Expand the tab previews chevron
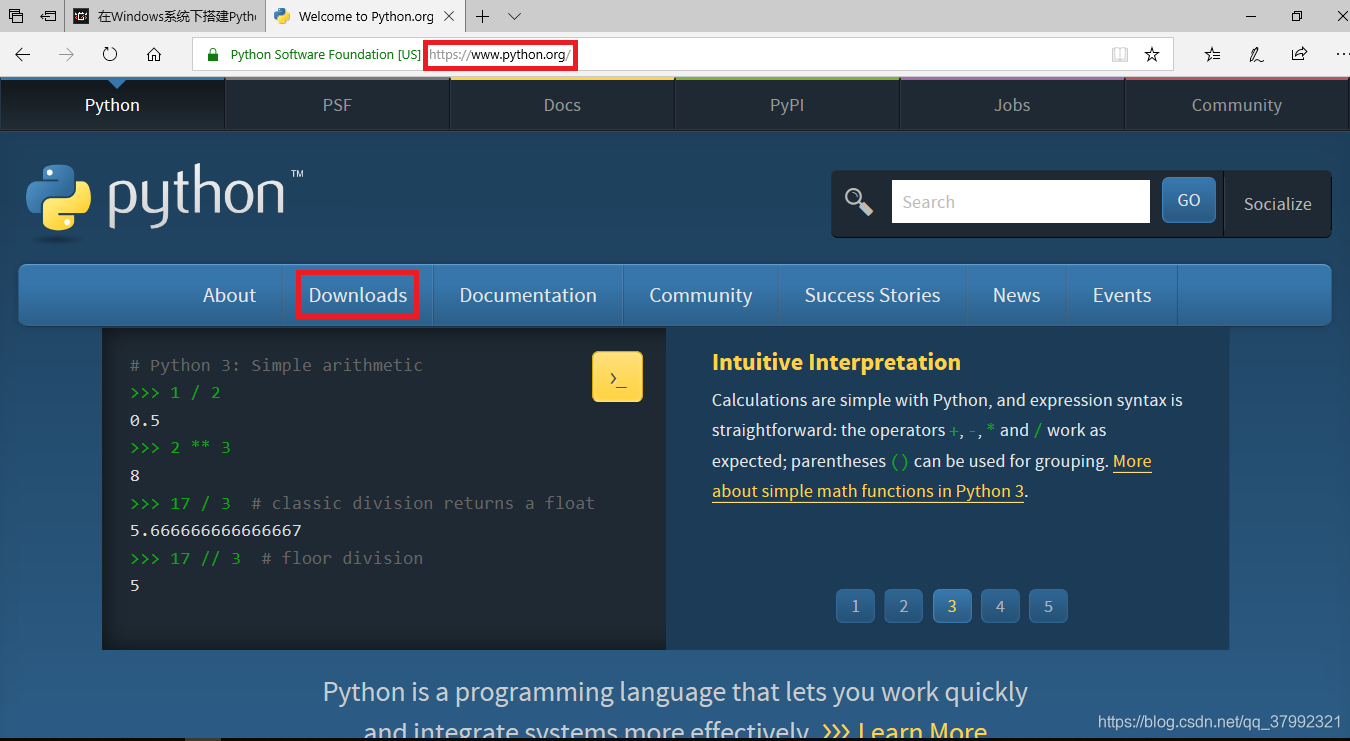 click(514, 16)
